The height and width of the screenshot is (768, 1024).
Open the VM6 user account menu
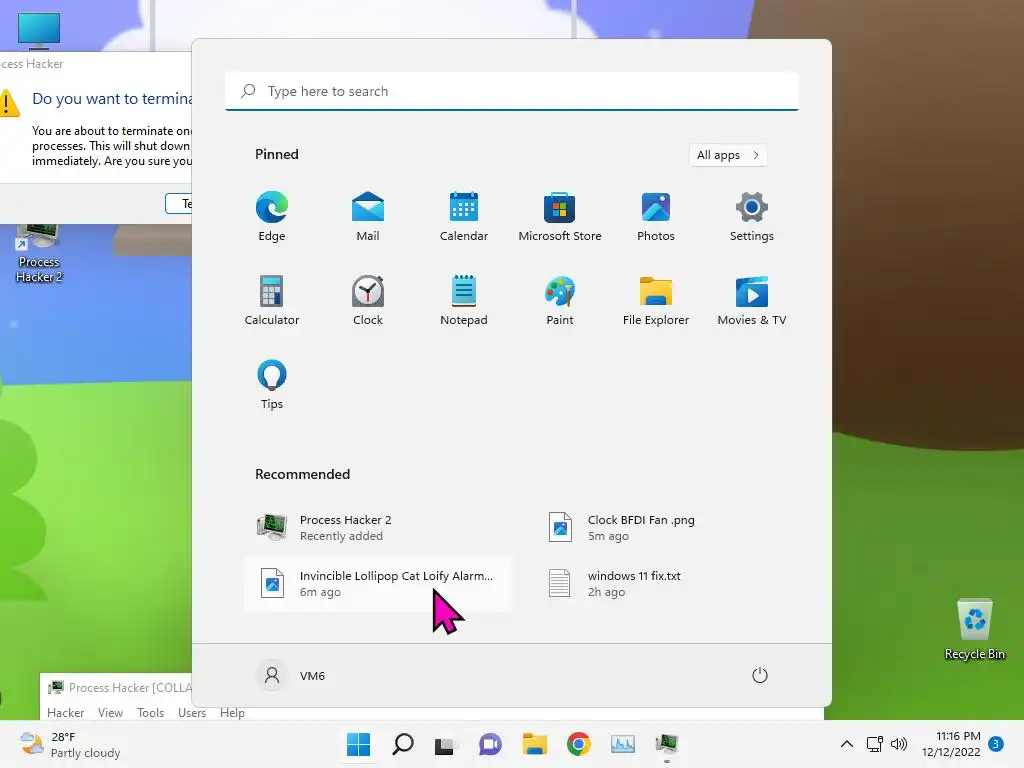291,675
